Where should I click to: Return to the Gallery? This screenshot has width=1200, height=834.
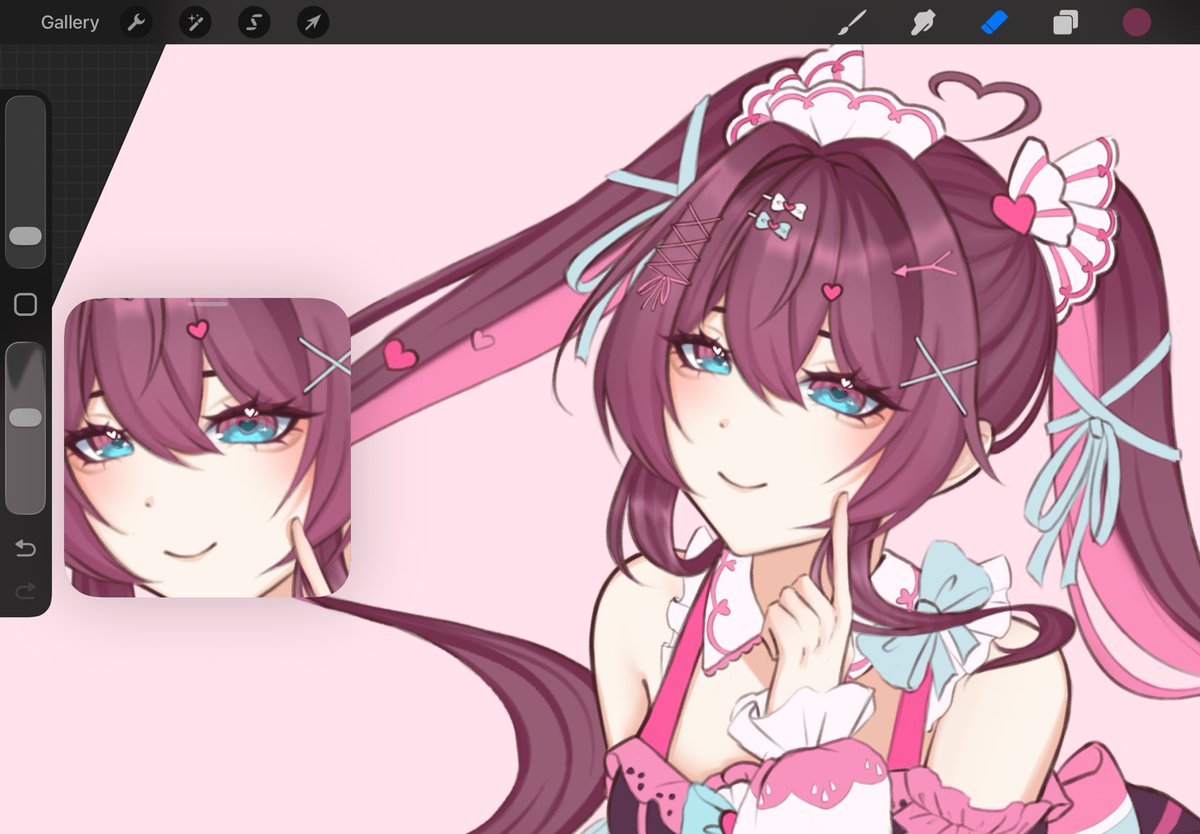tap(70, 22)
